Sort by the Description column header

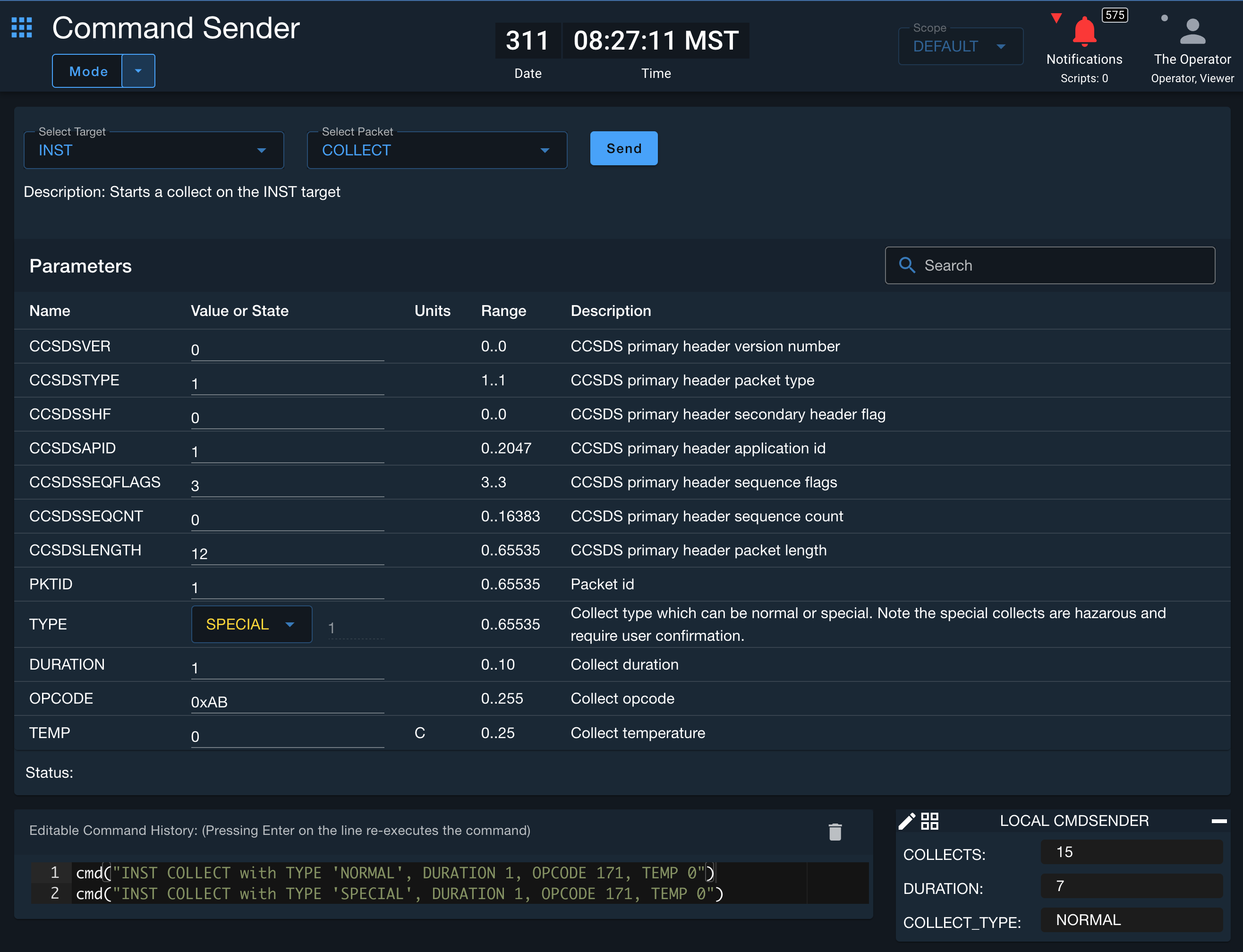(611, 311)
